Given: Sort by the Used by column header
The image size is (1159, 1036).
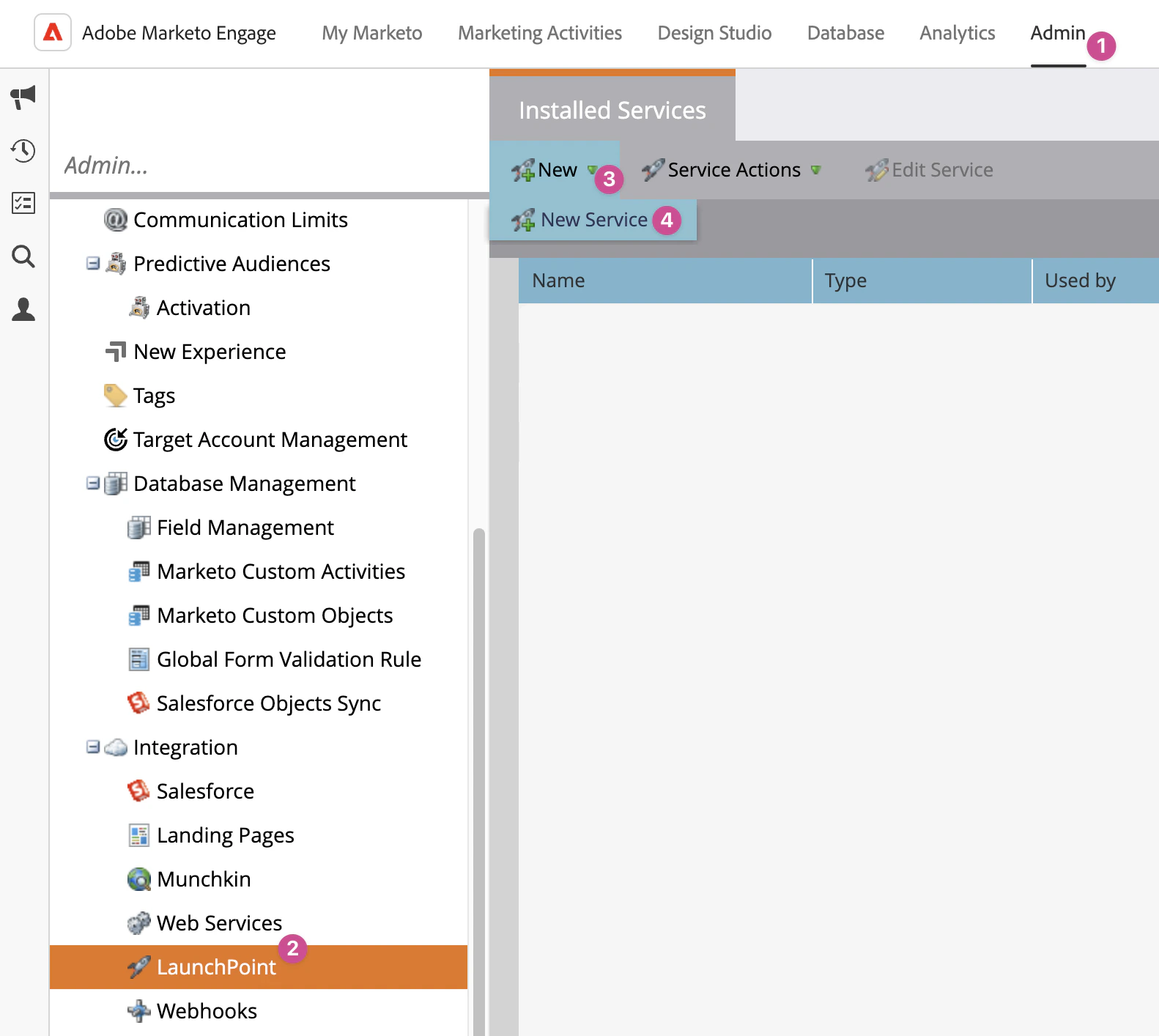Looking at the screenshot, I should click(x=1096, y=281).
